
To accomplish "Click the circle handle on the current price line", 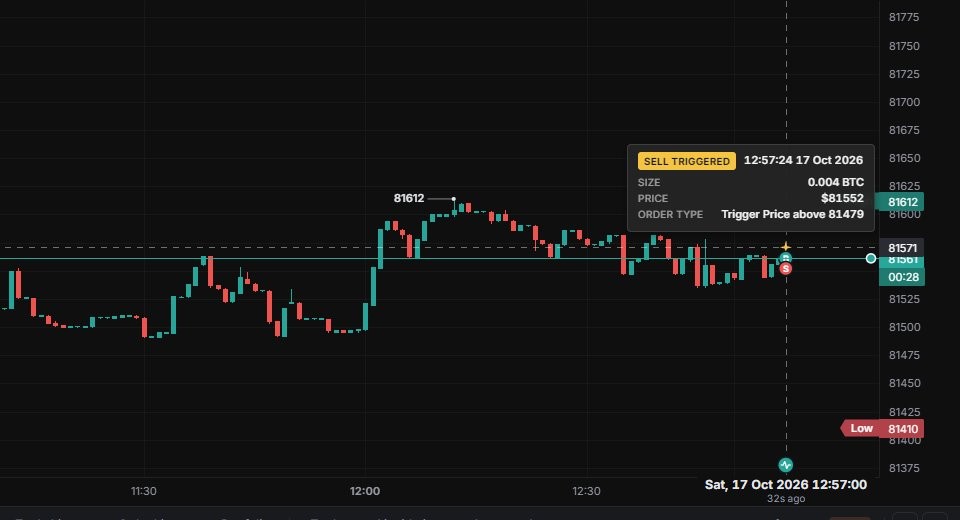I will point(871,258).
